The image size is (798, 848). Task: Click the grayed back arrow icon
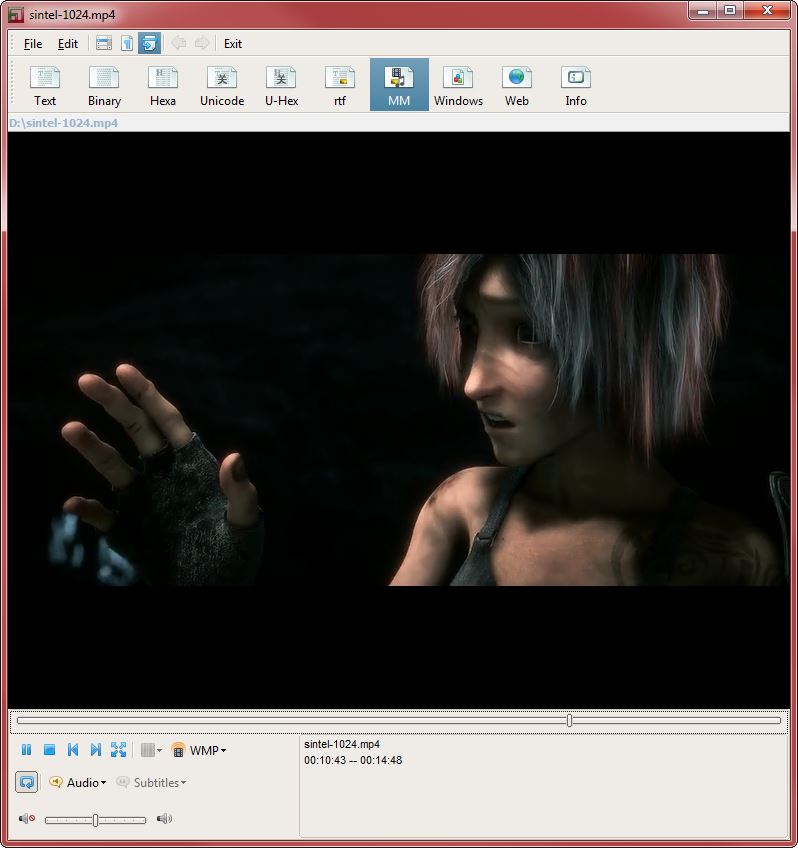[x=178, y=43]
